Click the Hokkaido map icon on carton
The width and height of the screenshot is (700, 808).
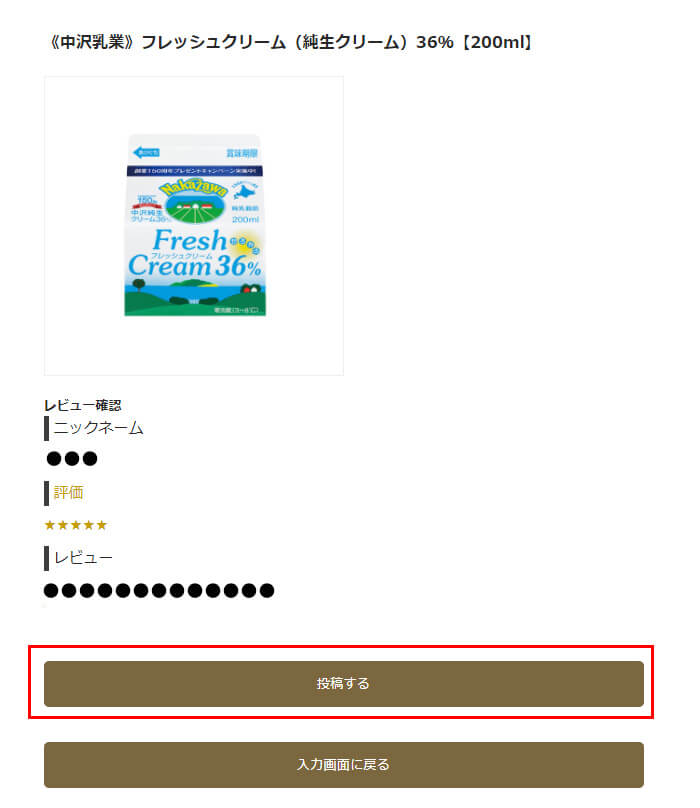click(x=245, y=192)
